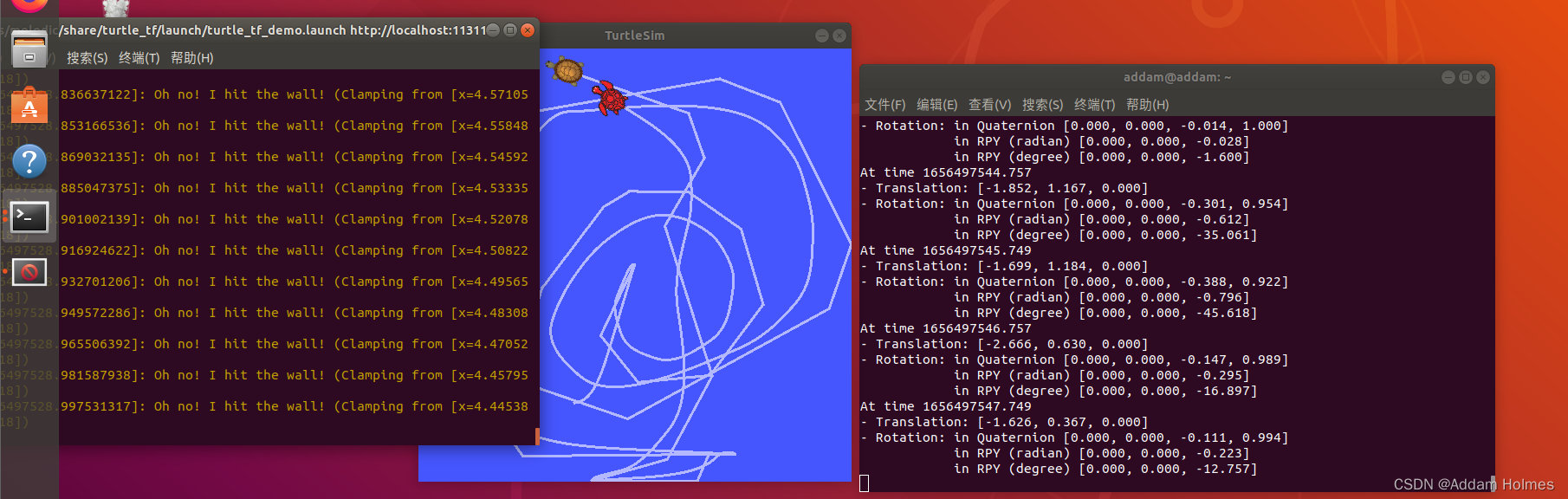Close the TurtleSim window
Image resolution: width=1568 pixels, height=499 pixels.
839,36
